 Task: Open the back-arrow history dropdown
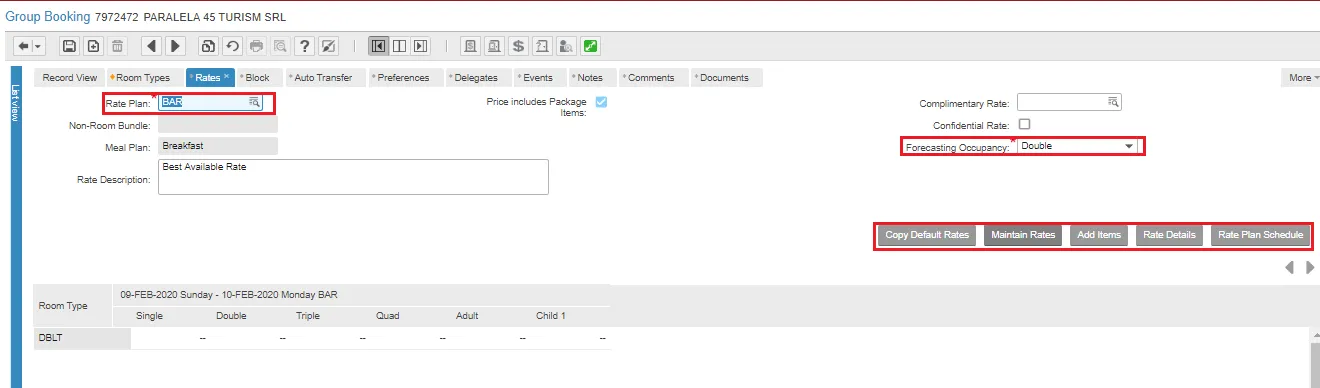click(x=38, y=46)
